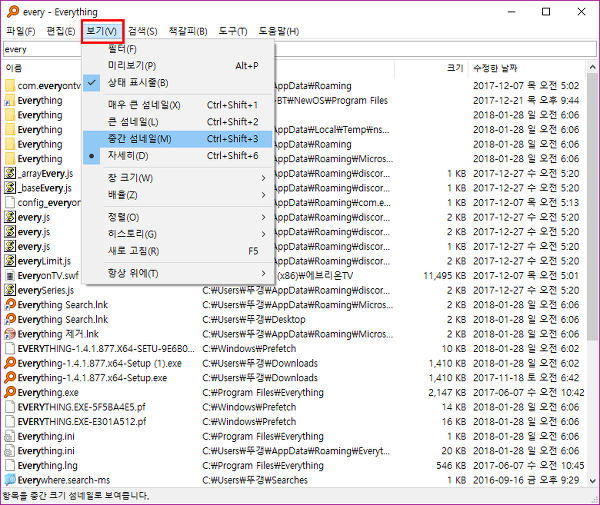The height and width of the screenshot is (505, 600).
Task: Open the 편집(E) menu
Action: (x=61, y=31)
